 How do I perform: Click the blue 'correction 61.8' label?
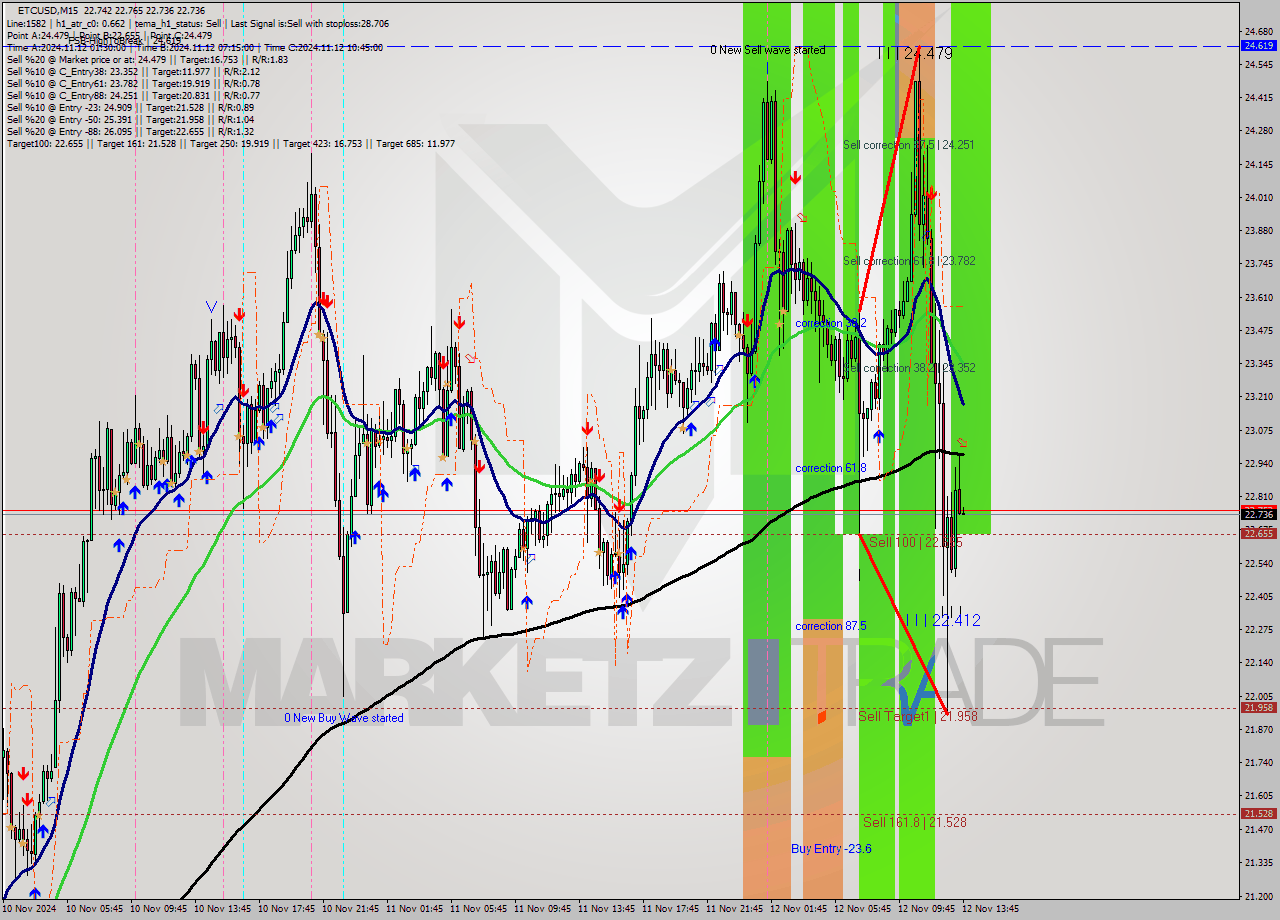pyautogui.click(x=830, y=468)
